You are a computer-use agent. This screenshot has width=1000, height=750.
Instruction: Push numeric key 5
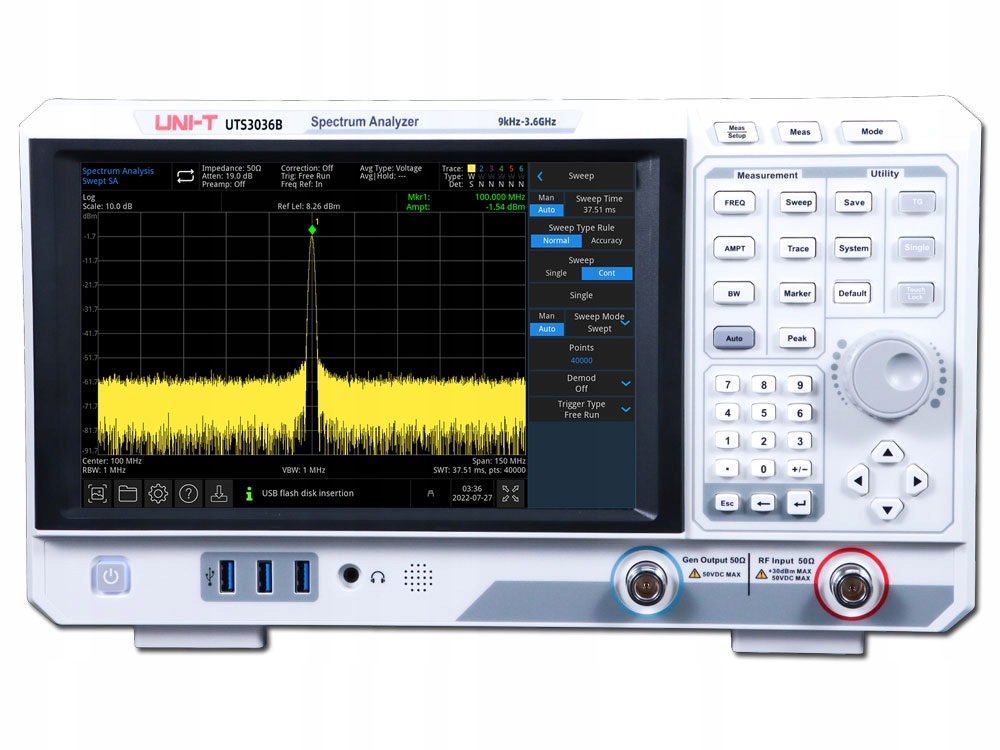(763, 413)
